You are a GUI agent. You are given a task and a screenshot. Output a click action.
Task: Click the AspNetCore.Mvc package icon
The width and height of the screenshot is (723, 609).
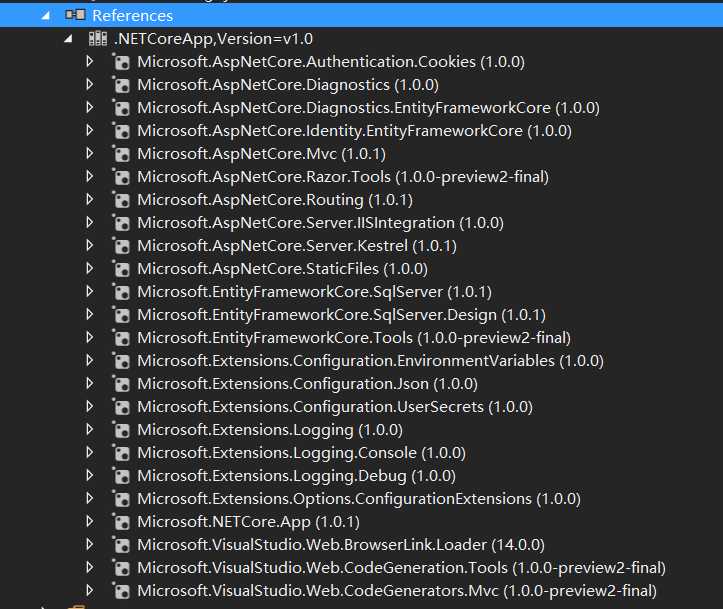(122, 154)
